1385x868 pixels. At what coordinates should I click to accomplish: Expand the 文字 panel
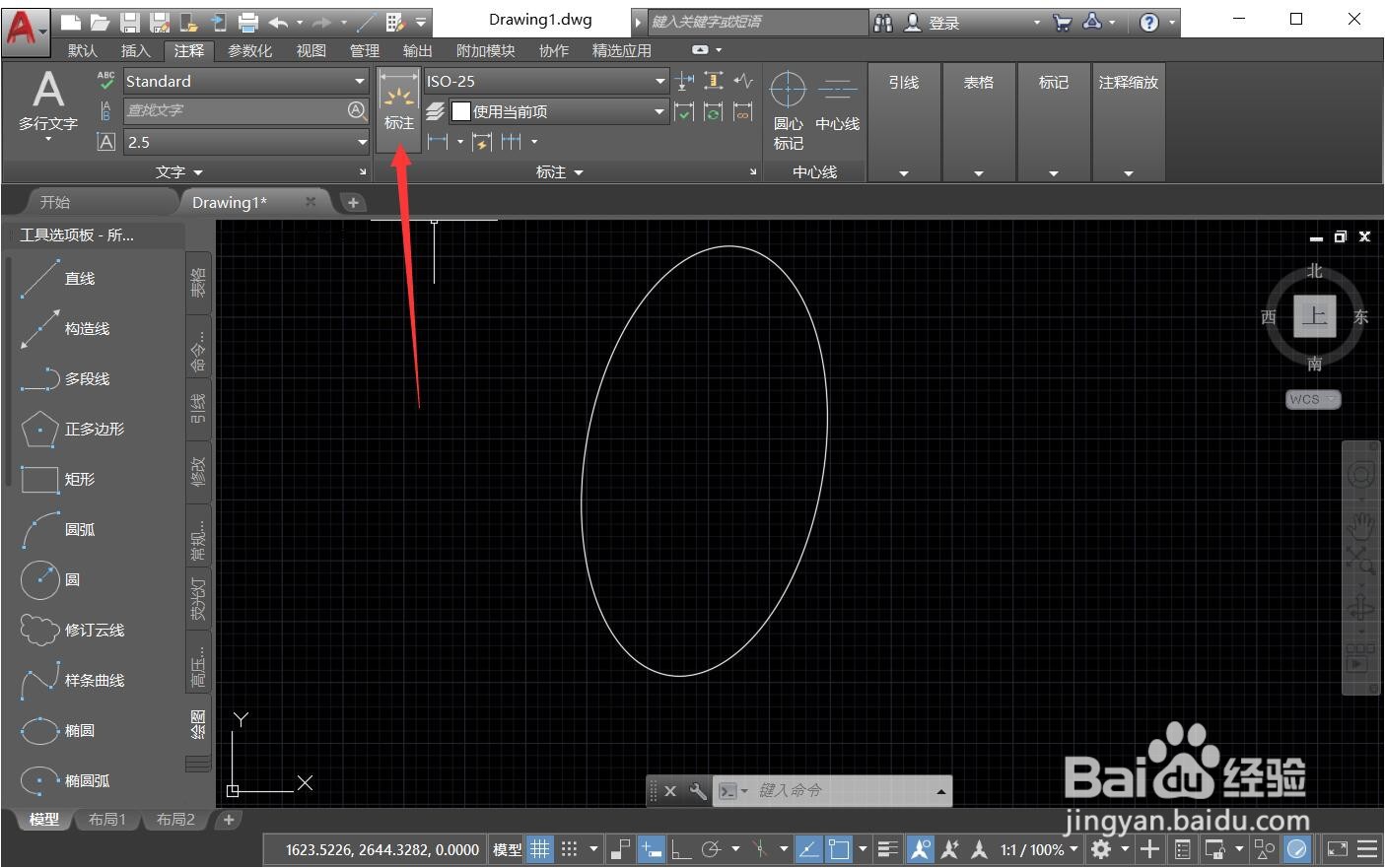tap(179, 172)
